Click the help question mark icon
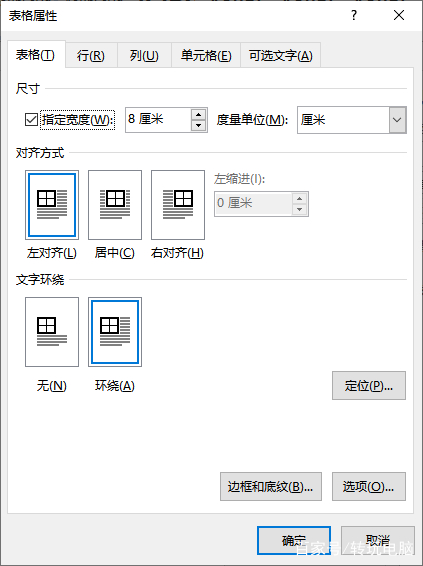 (354, 16)
